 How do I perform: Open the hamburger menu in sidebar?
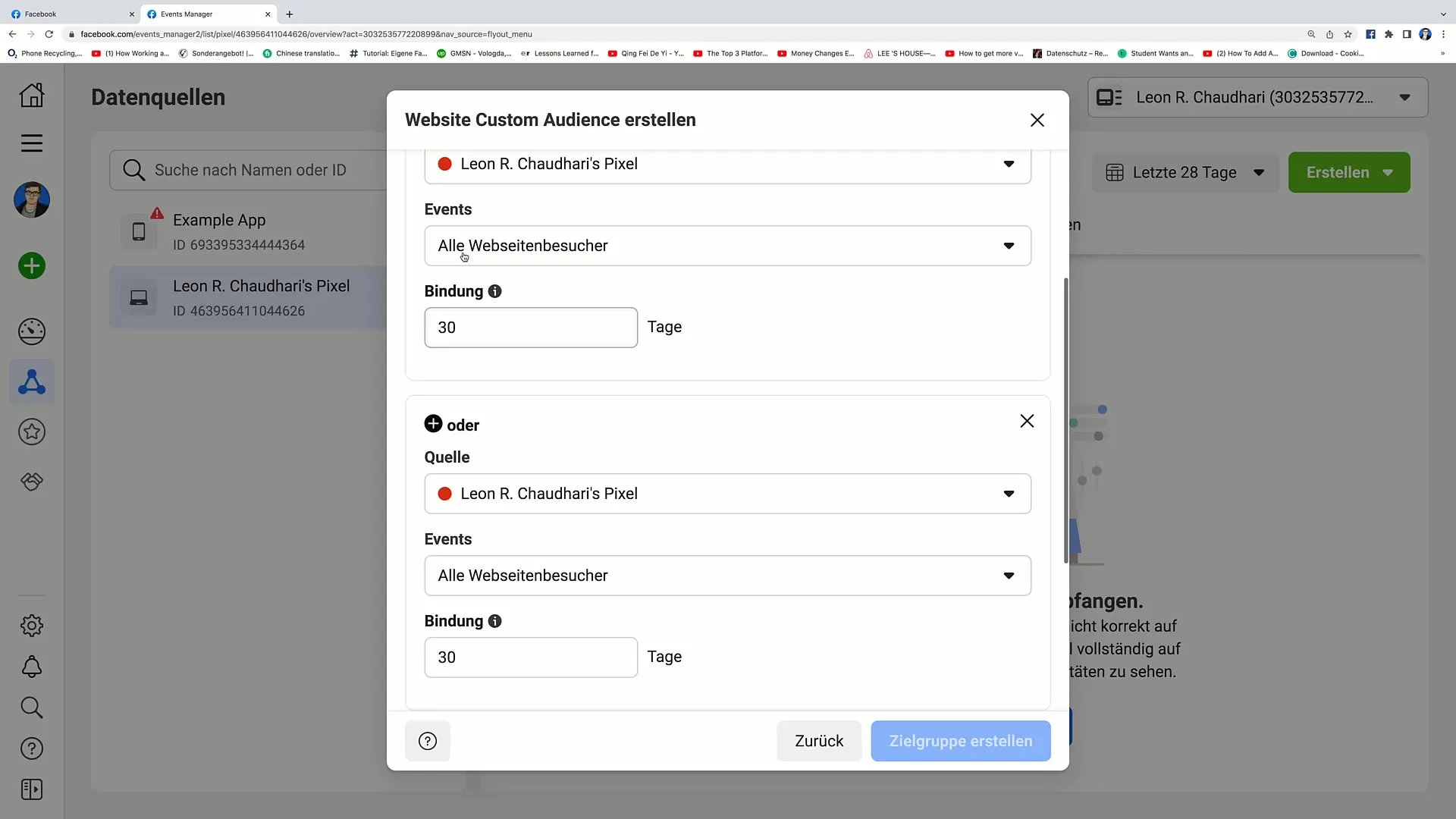(32, 143)
